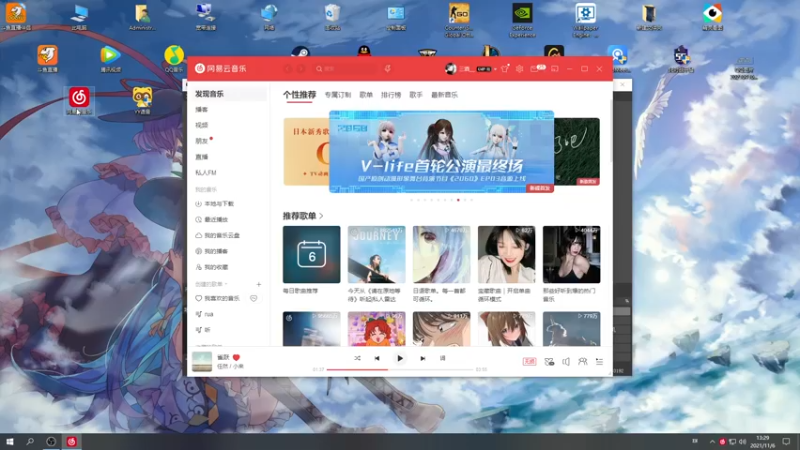
Task: Open the Counter-Strike GO desktop icon
Action: 459,19
